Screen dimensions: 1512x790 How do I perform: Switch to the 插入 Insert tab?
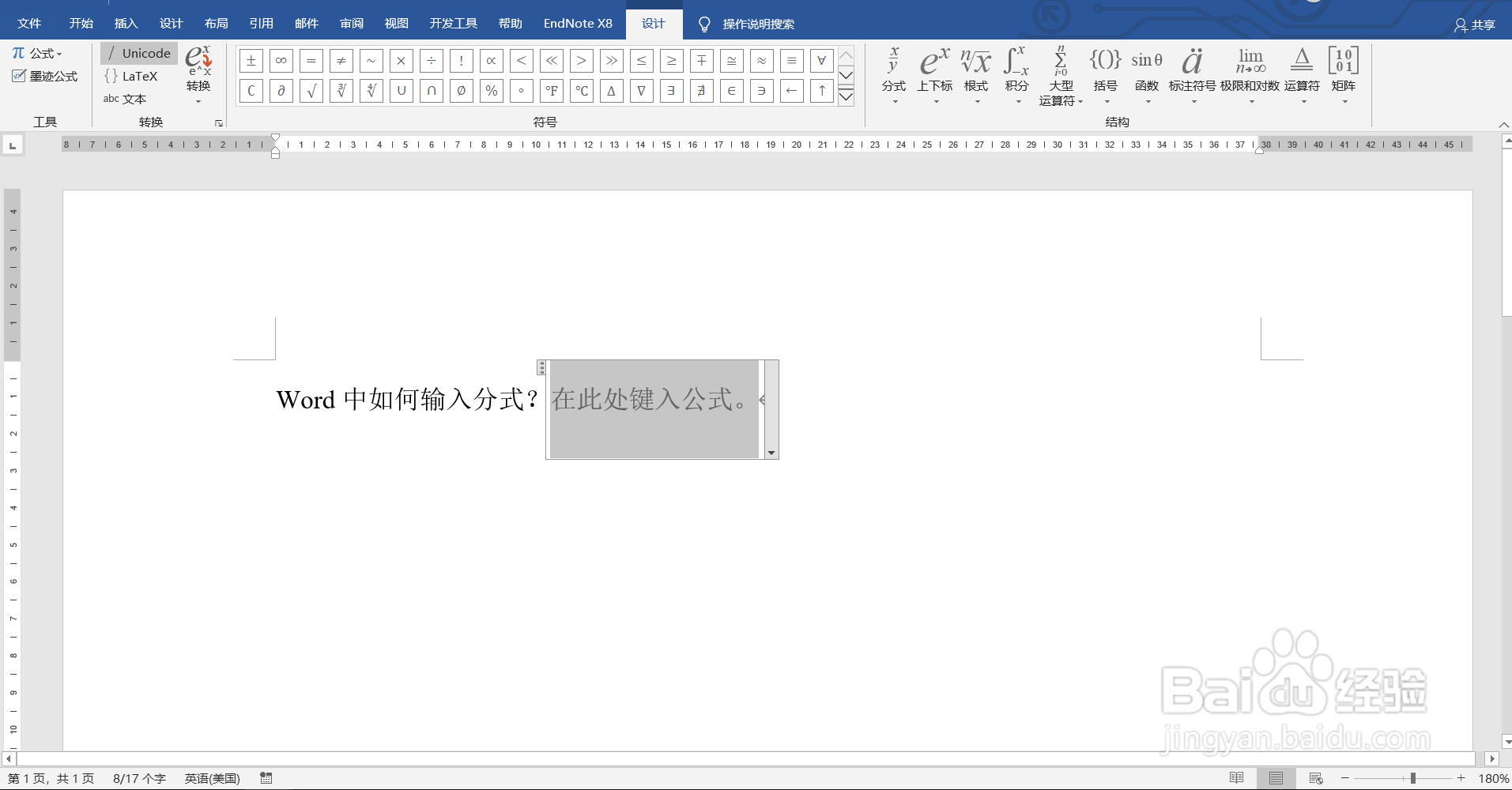tap(126, 23)
